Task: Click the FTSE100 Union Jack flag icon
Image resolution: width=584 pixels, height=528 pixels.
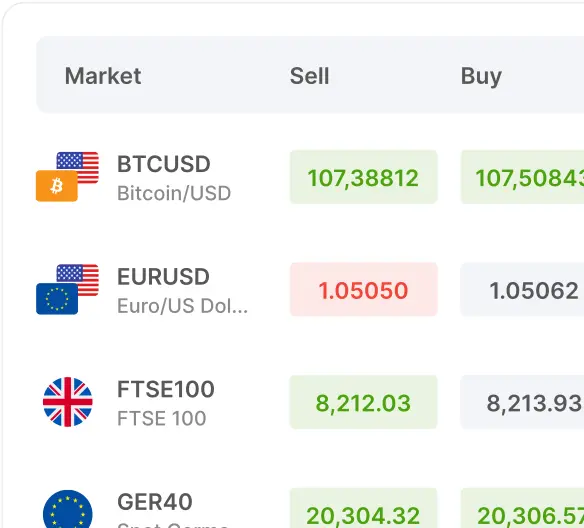Action: [67, 402]
